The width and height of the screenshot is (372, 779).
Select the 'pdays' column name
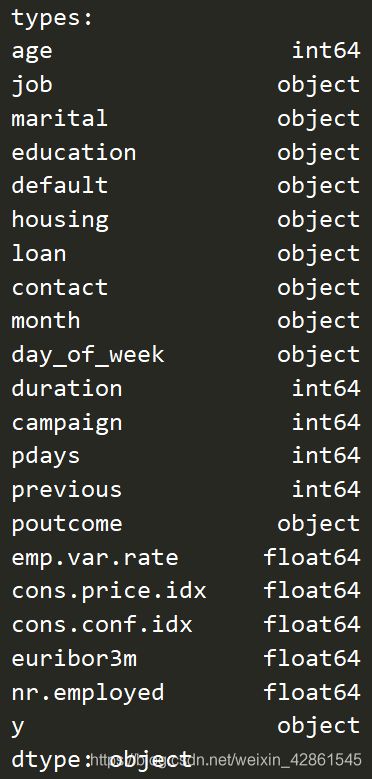pos(45,457)
